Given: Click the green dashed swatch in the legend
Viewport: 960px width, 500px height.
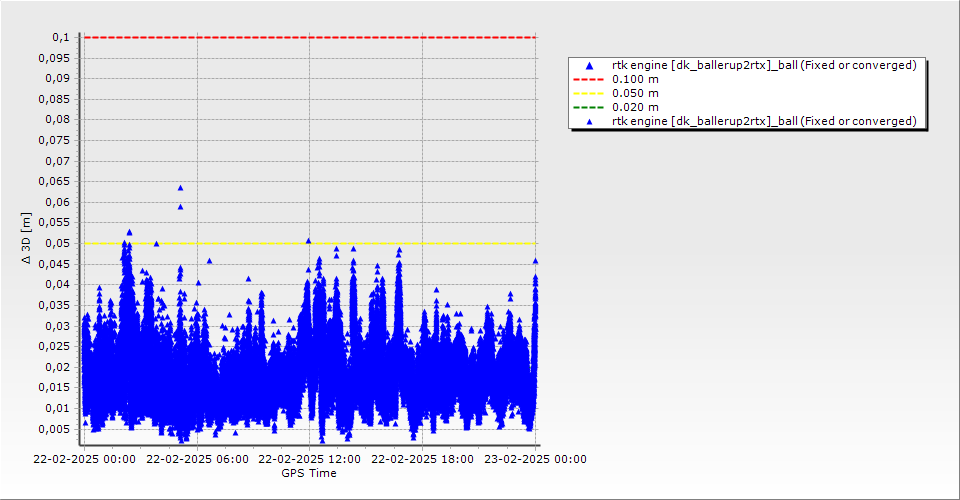Looking at the screenshot, I should pos(588,108).
